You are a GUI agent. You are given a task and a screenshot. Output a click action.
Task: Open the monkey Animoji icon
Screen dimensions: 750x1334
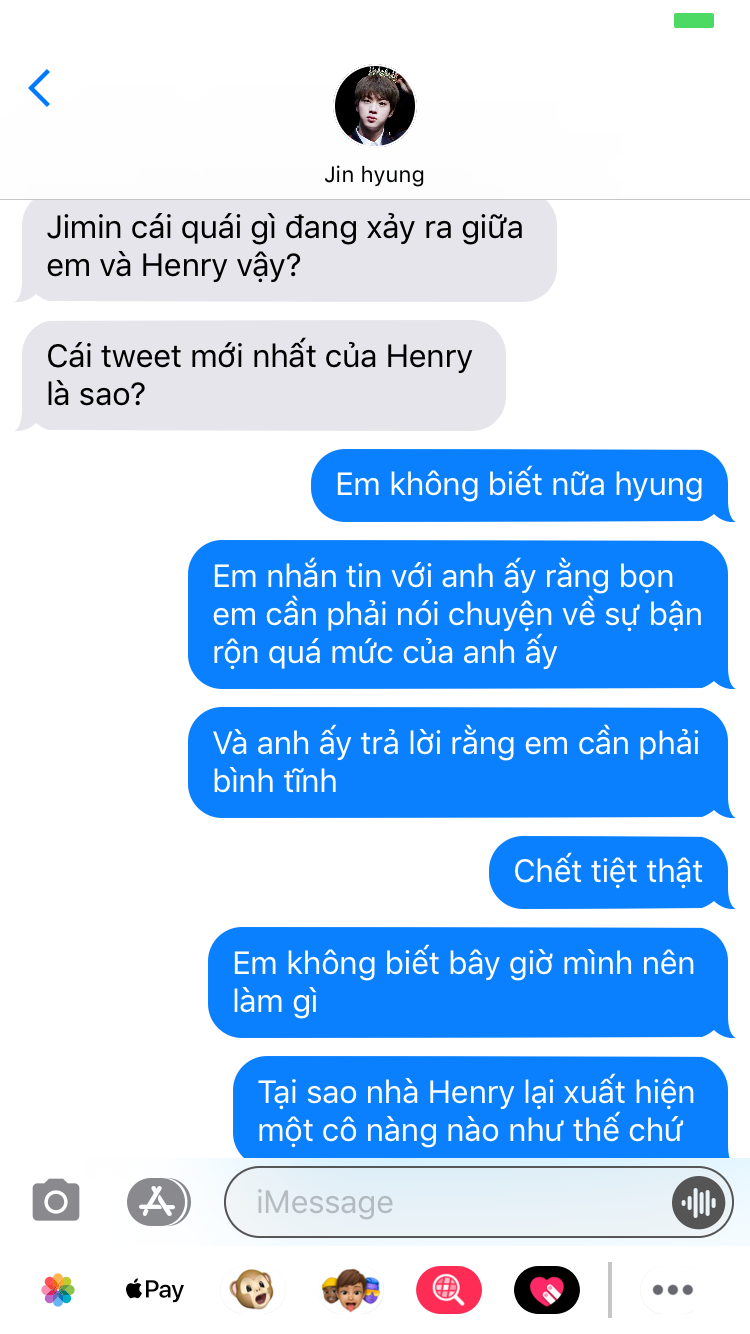pyautogui.click(x=251, y=1290)
